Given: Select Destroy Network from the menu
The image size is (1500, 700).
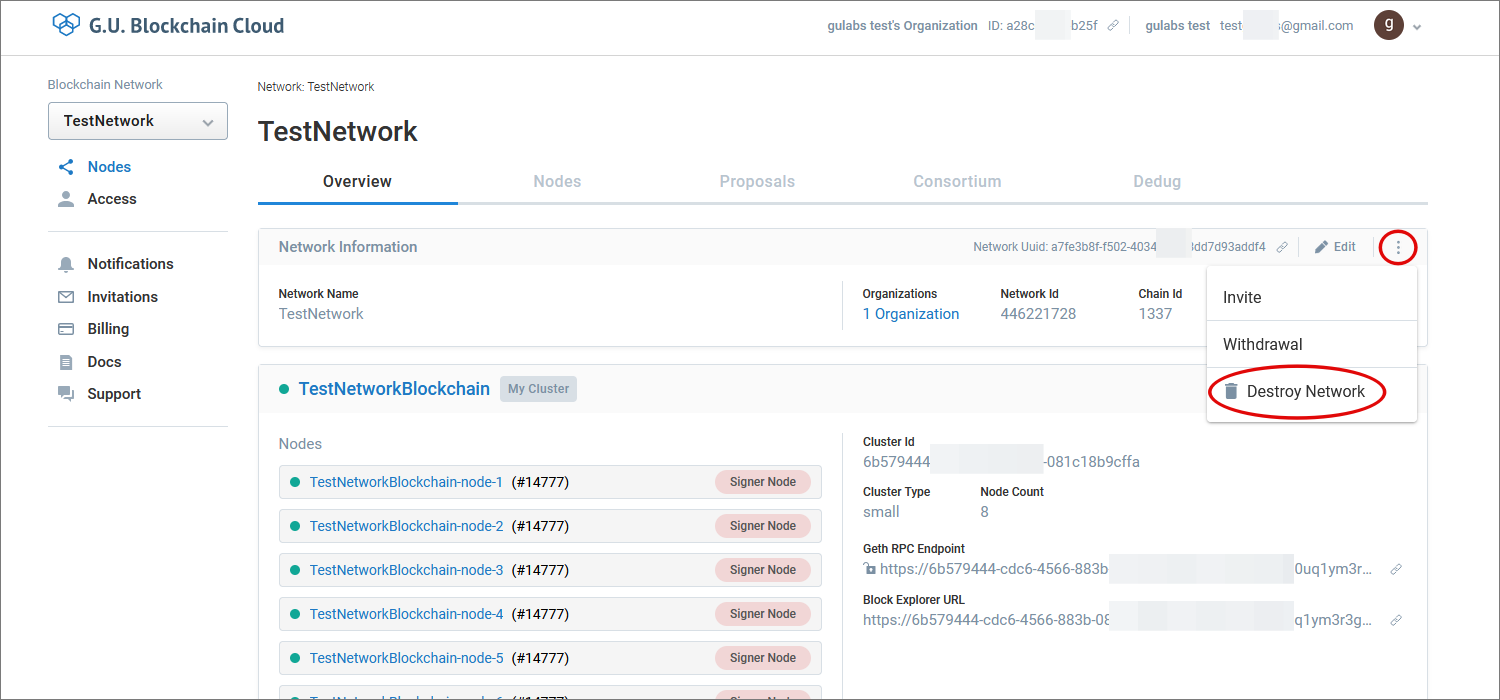Looking at the screenshot, I should 1305,392.
